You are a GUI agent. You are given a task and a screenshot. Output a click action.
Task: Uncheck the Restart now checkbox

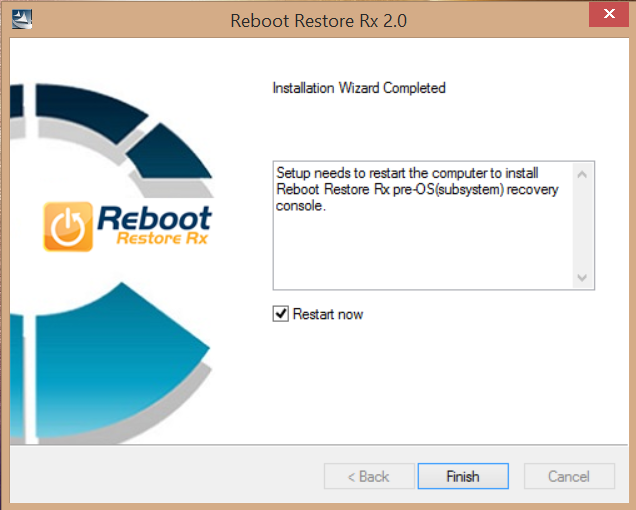(x=280, y=314)
